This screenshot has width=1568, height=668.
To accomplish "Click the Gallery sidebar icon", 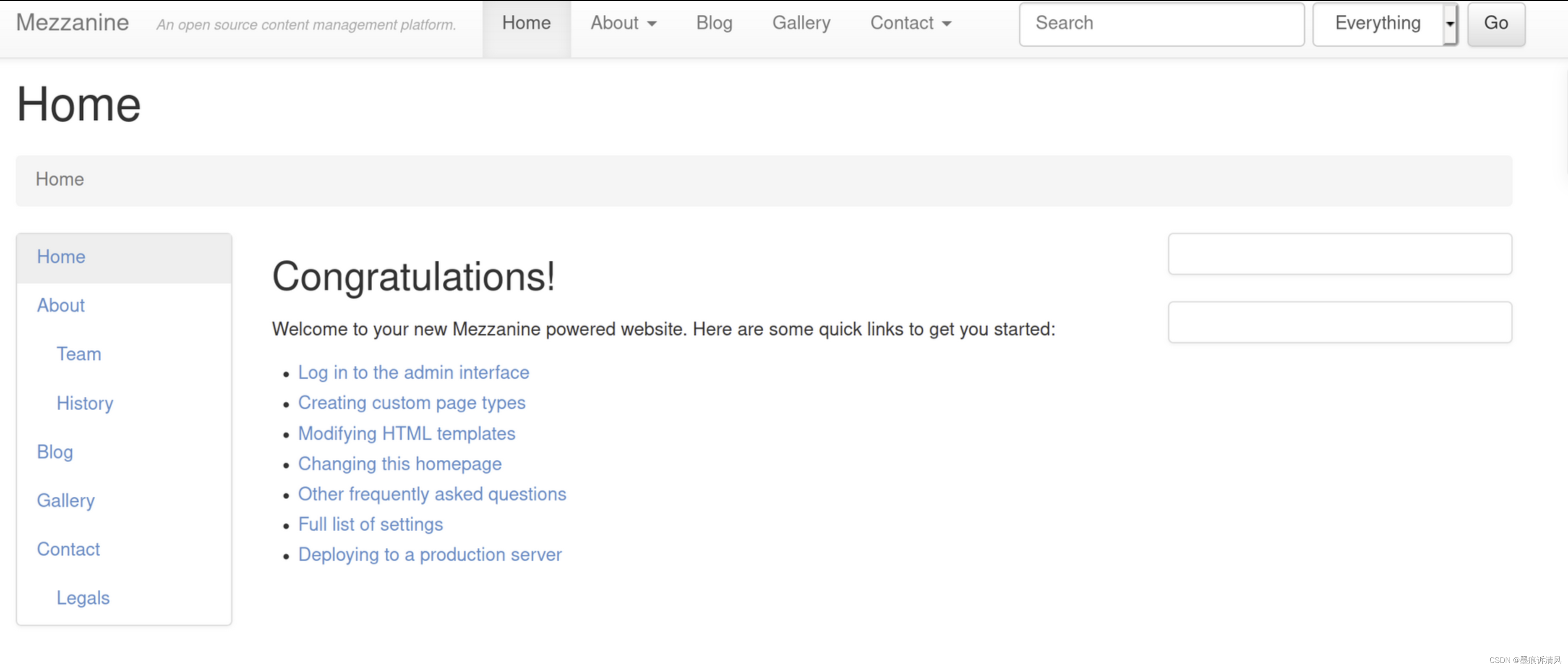I will [66, 500].
